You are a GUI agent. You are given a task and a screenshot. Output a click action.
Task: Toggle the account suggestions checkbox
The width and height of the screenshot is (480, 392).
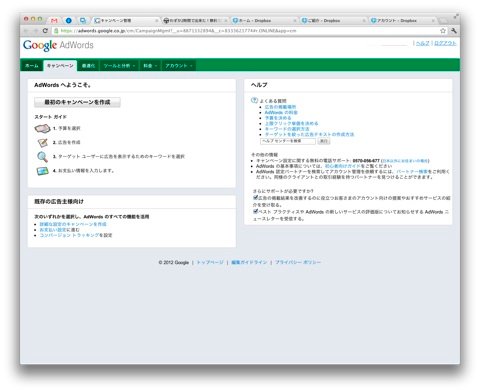pos(255,197)
